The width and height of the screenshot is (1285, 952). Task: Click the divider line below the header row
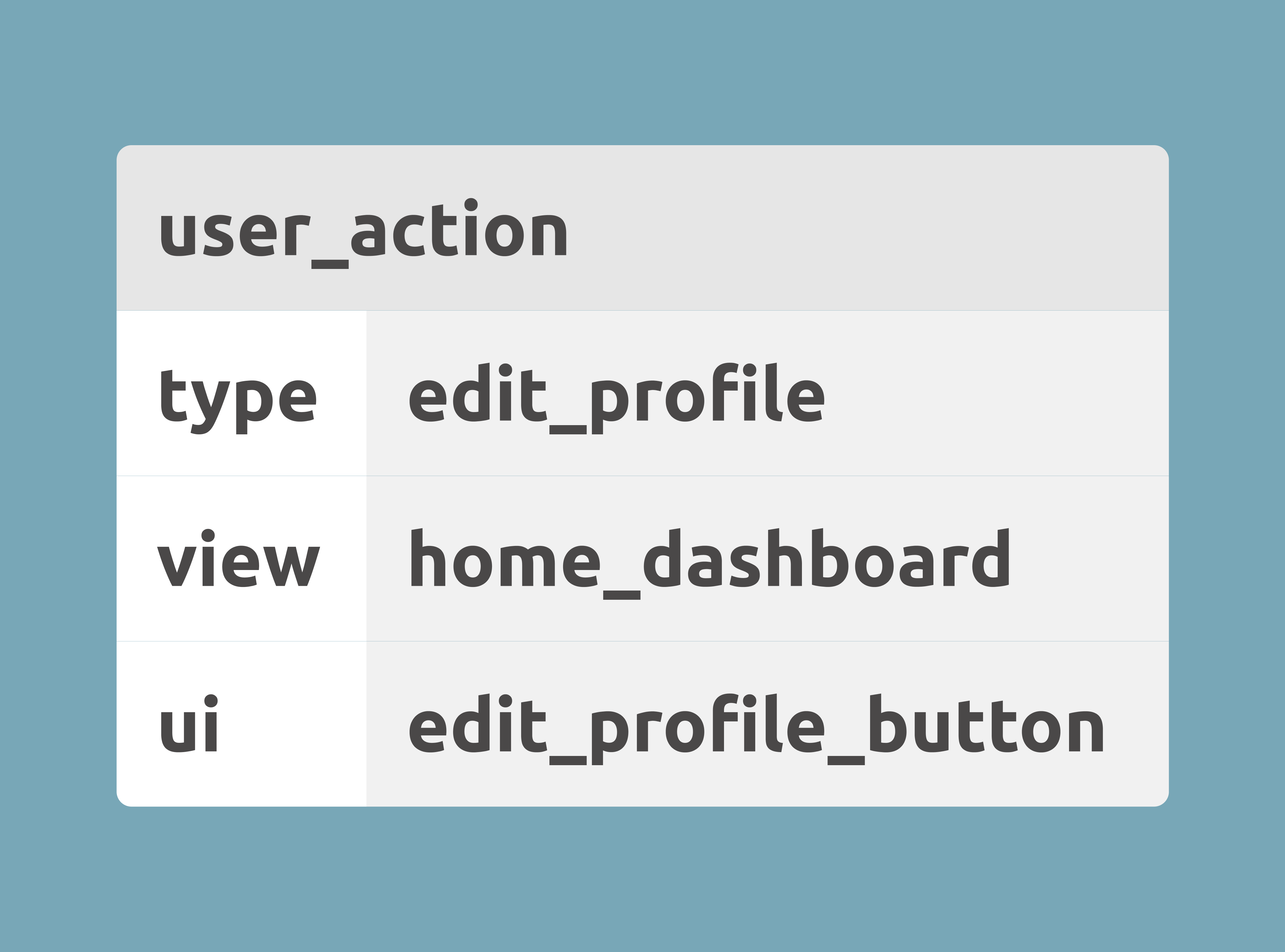coord(642,311)
